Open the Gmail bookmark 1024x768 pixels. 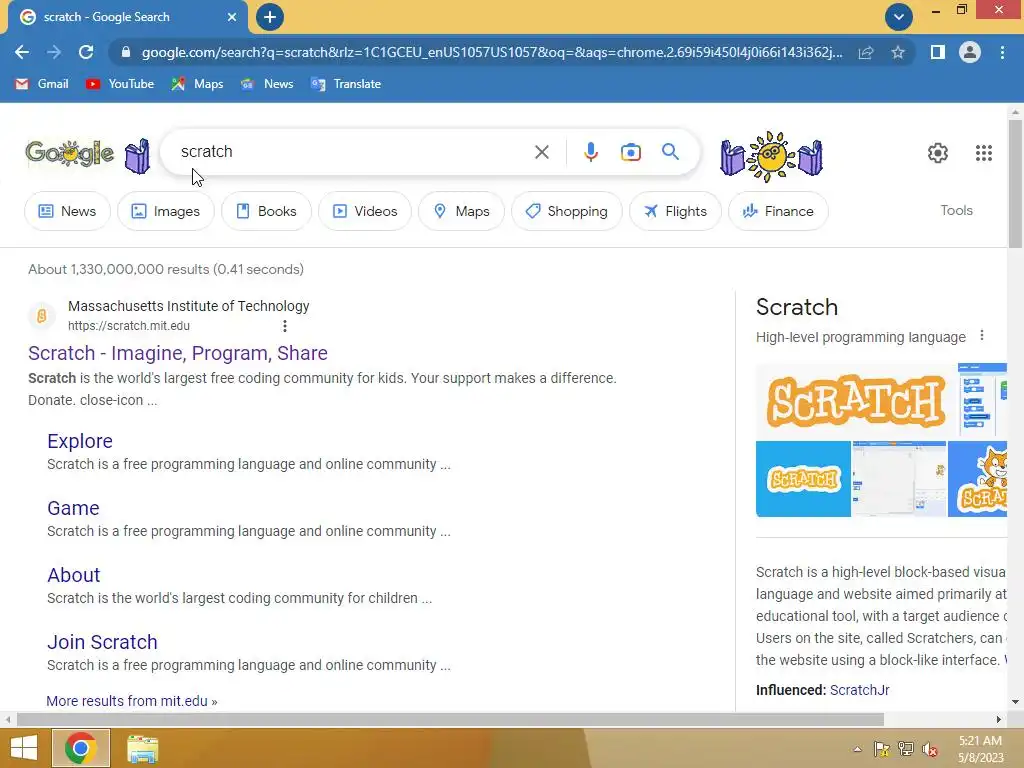tap(42, 84)
